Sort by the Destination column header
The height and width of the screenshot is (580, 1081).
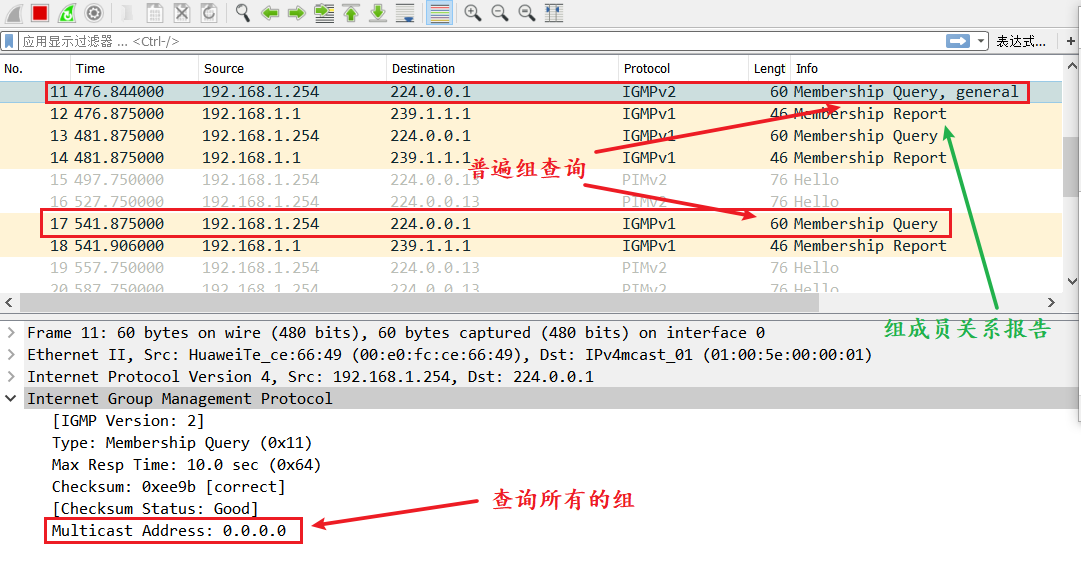[x=502, y=68]
